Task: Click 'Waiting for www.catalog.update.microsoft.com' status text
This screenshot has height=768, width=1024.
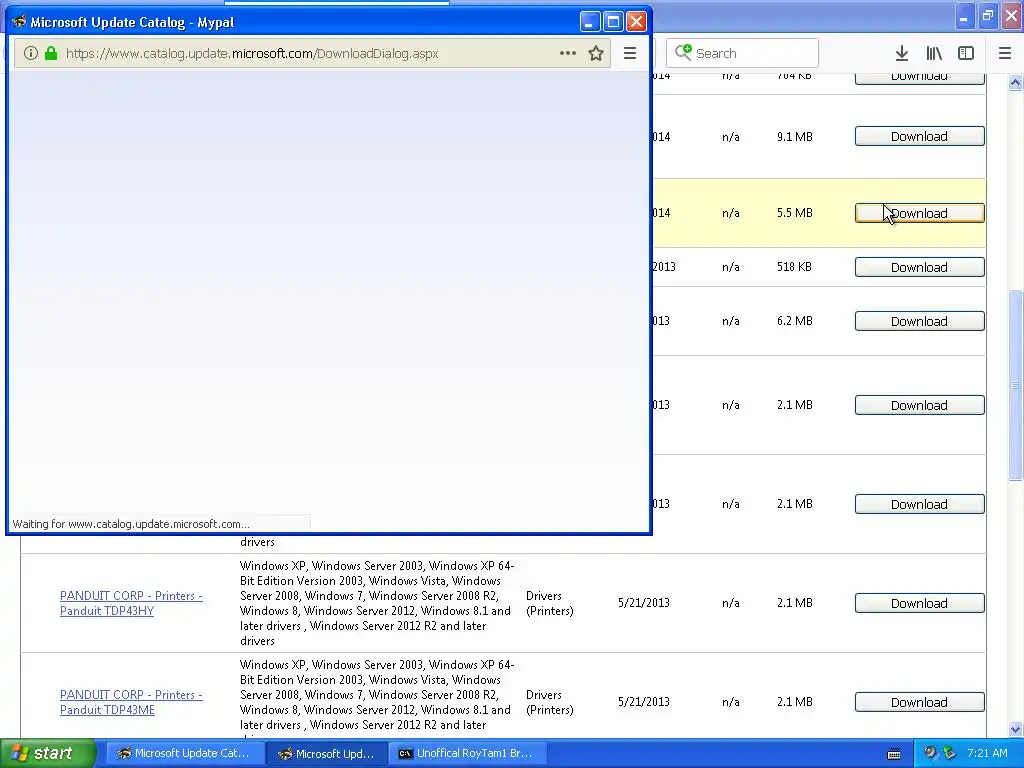Action: point(131,524)
